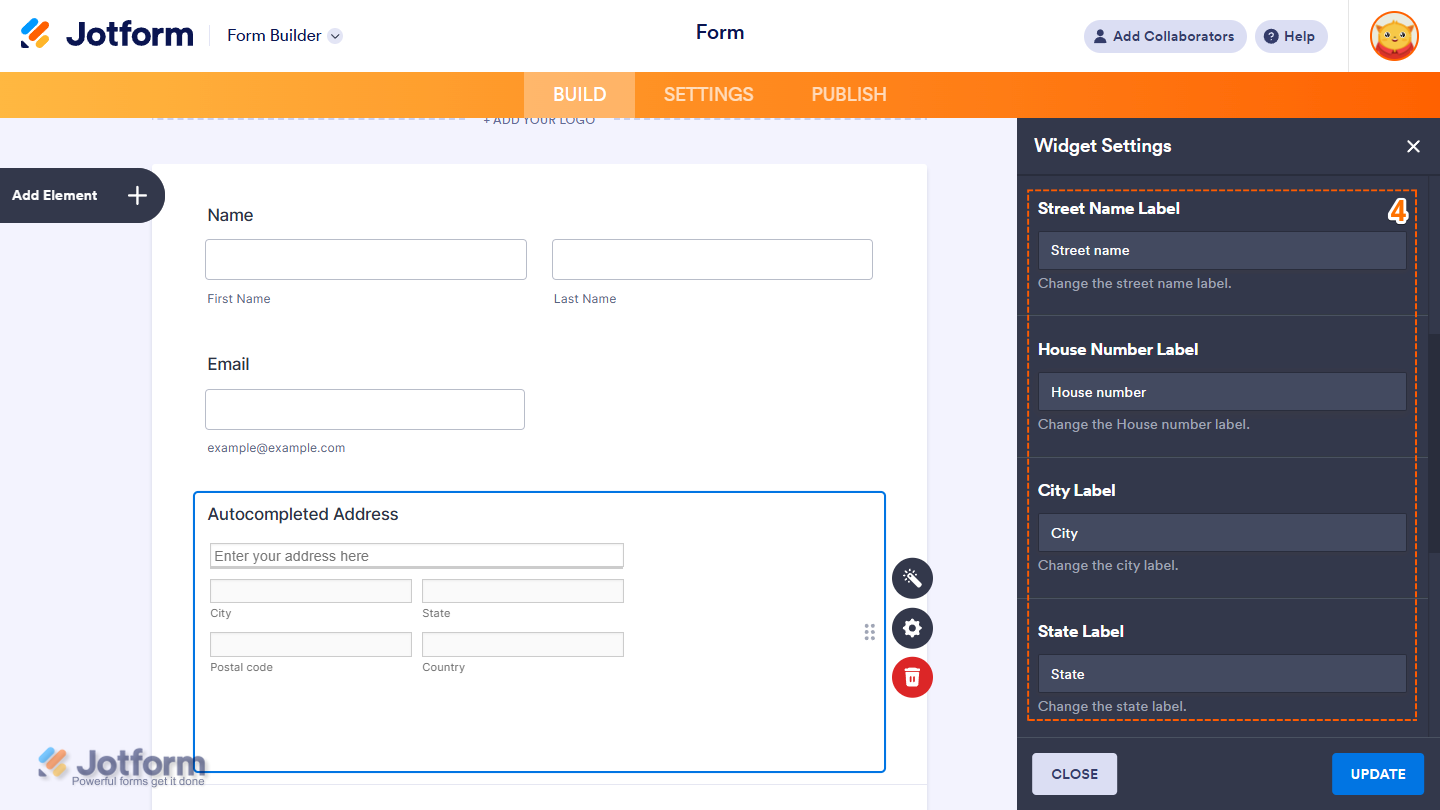Click the address widget drag handle dots

(x=869, y=631)
